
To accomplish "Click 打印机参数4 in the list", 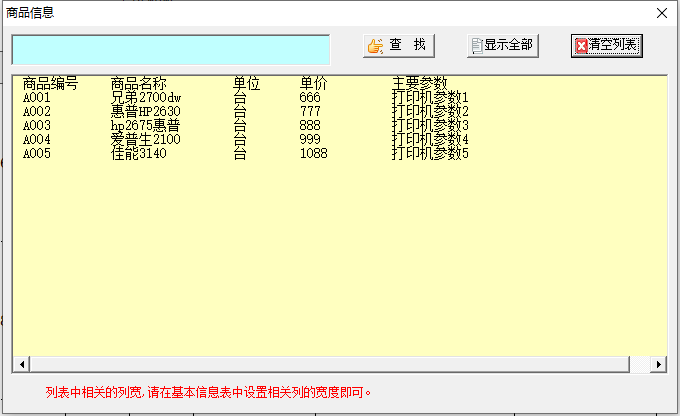I will click(430, 139).
